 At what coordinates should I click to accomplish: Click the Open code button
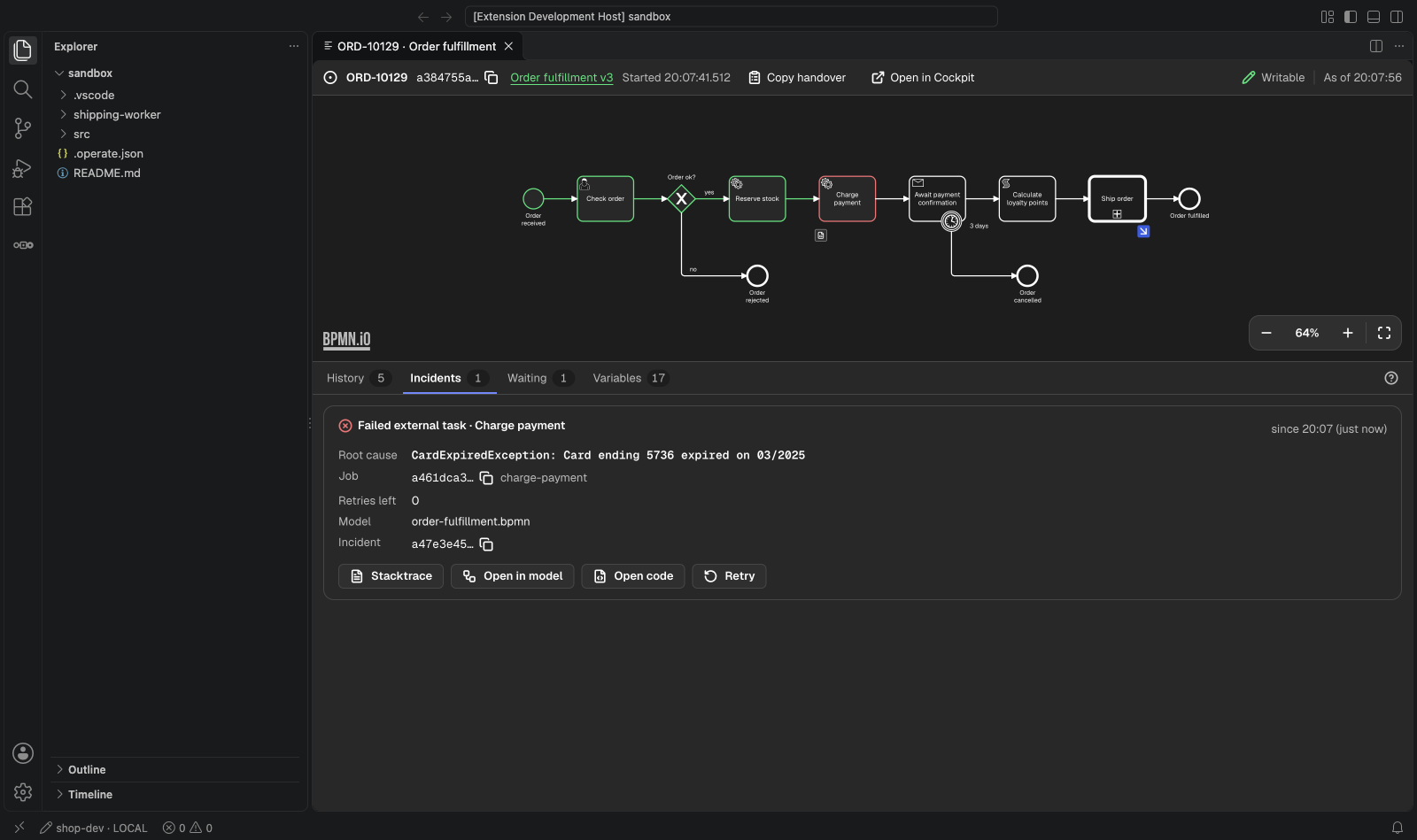[633, 576]
